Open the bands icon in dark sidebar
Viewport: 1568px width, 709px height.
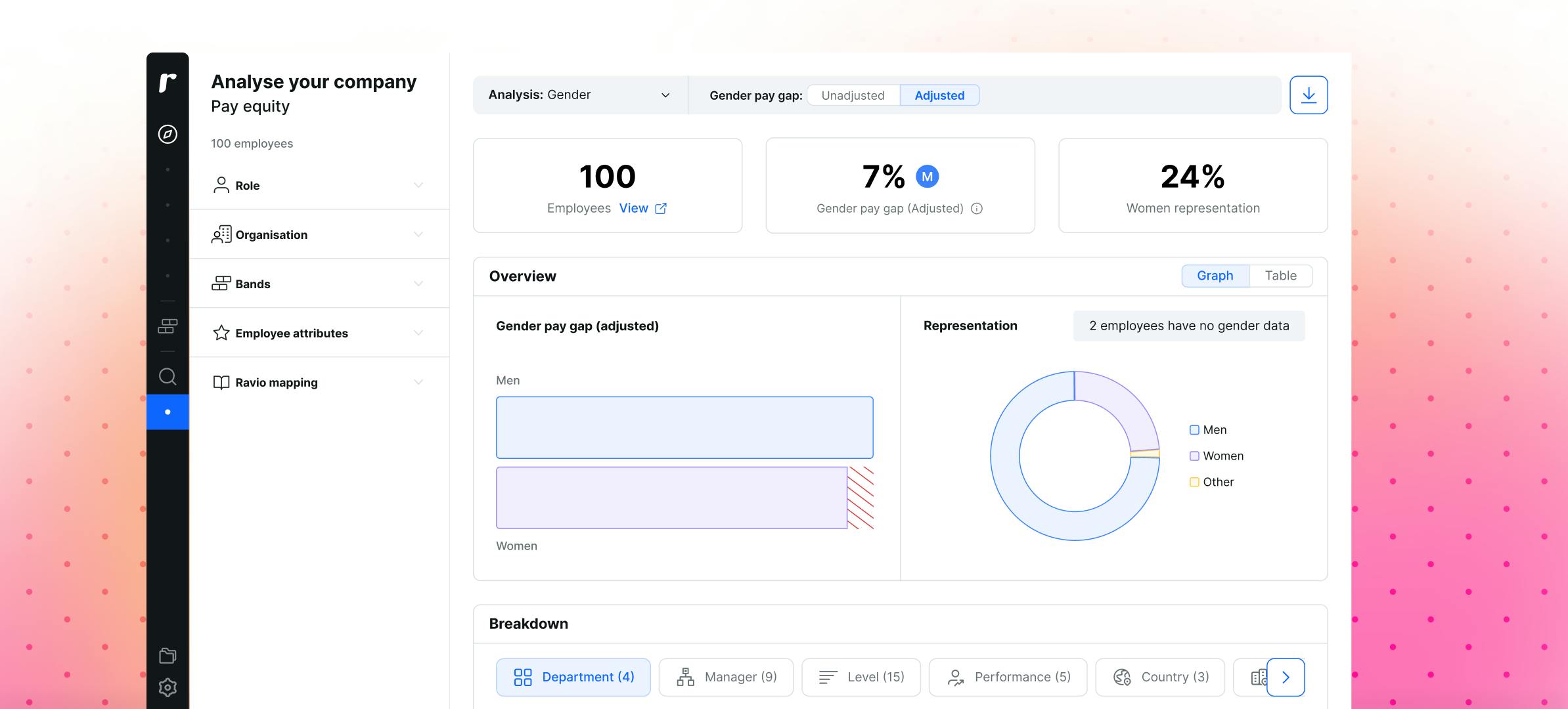pyautogui.click(x=168, y=326)
